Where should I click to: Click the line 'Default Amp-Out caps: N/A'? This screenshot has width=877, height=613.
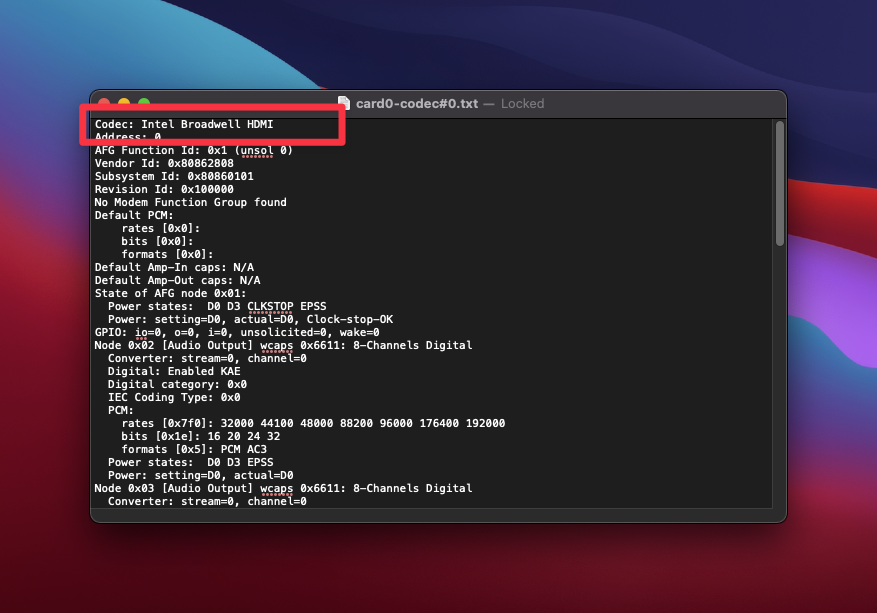pyautogui.click(x=177, y=280)
